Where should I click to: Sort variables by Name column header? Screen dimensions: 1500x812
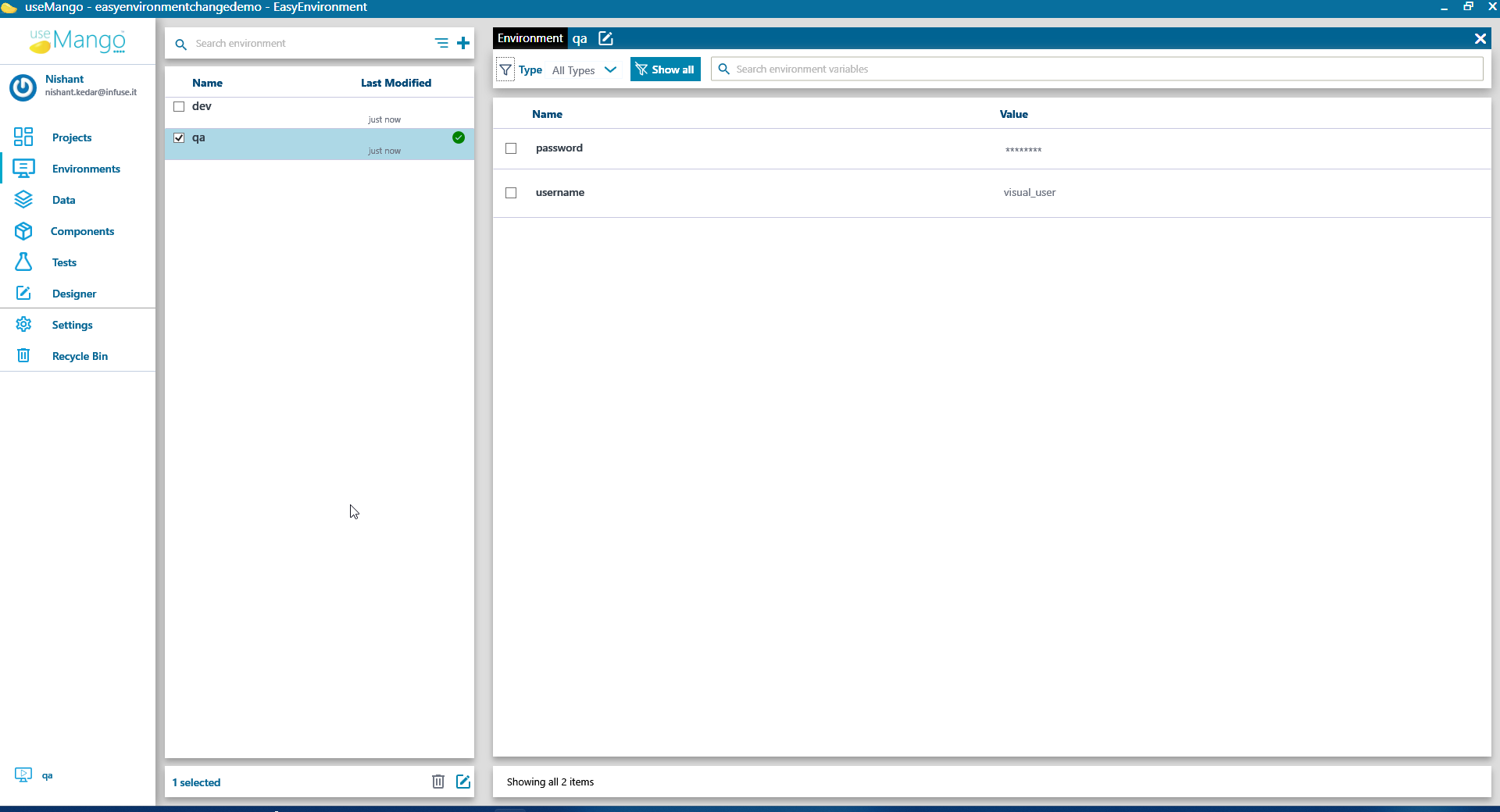point(547,114)
